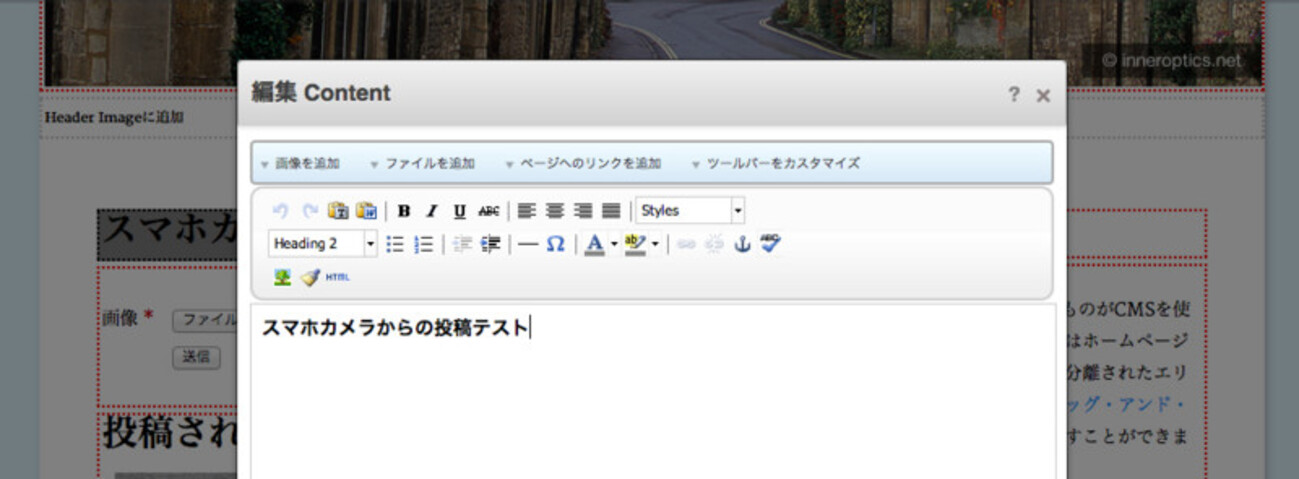Click the Spellcheck ABC checkmark icon
This screenshot has width=1299, height=479.
pyautogui.click(x=770, y=244)
